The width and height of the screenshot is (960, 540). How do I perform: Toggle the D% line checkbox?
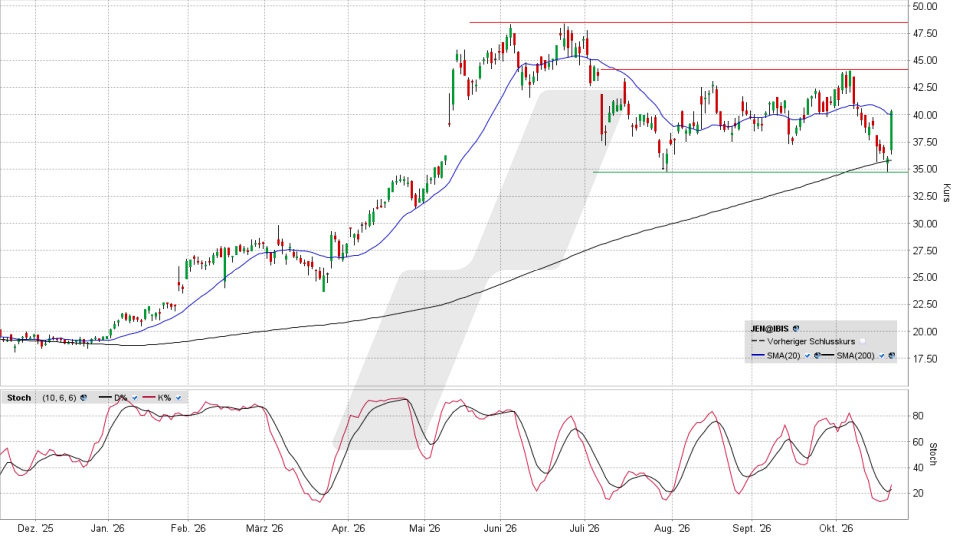coord(135,398)
